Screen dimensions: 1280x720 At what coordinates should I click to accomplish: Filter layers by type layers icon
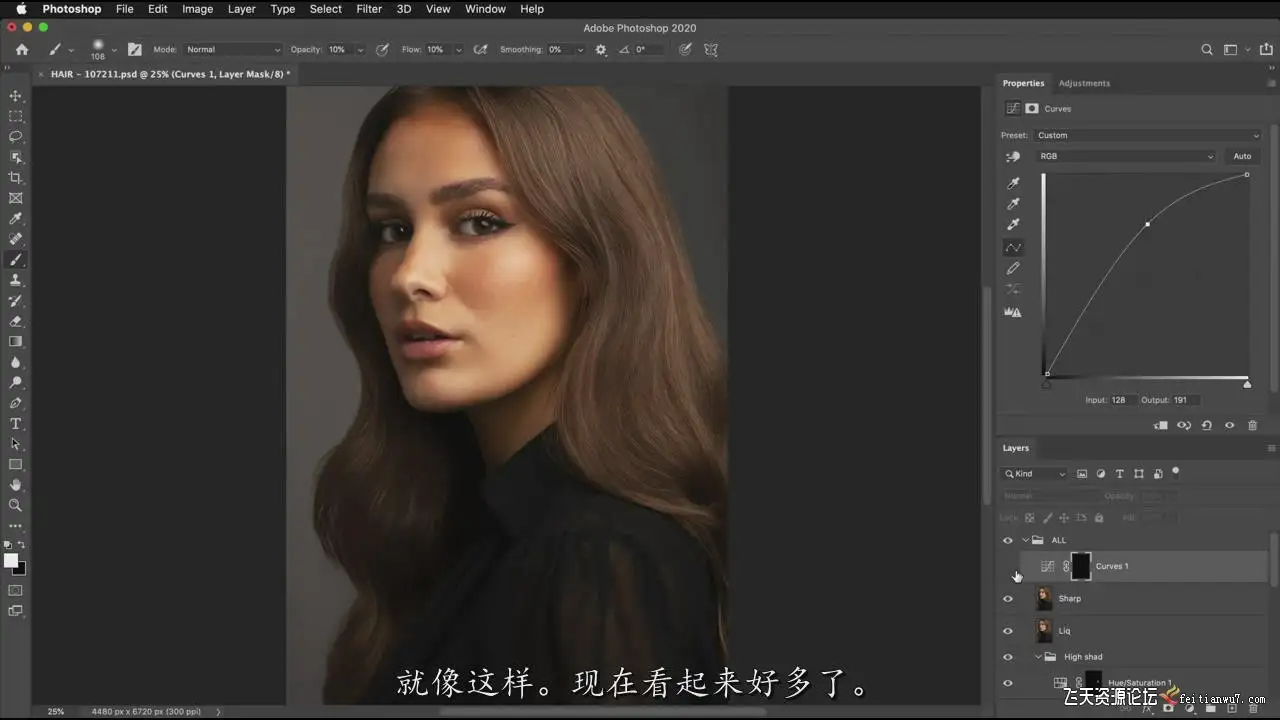(x=1120, y=474)
